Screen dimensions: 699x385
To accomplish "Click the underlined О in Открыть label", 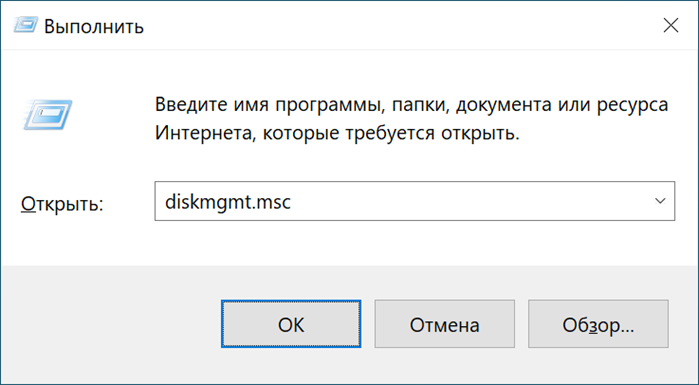I will click(x=28, y=204).
